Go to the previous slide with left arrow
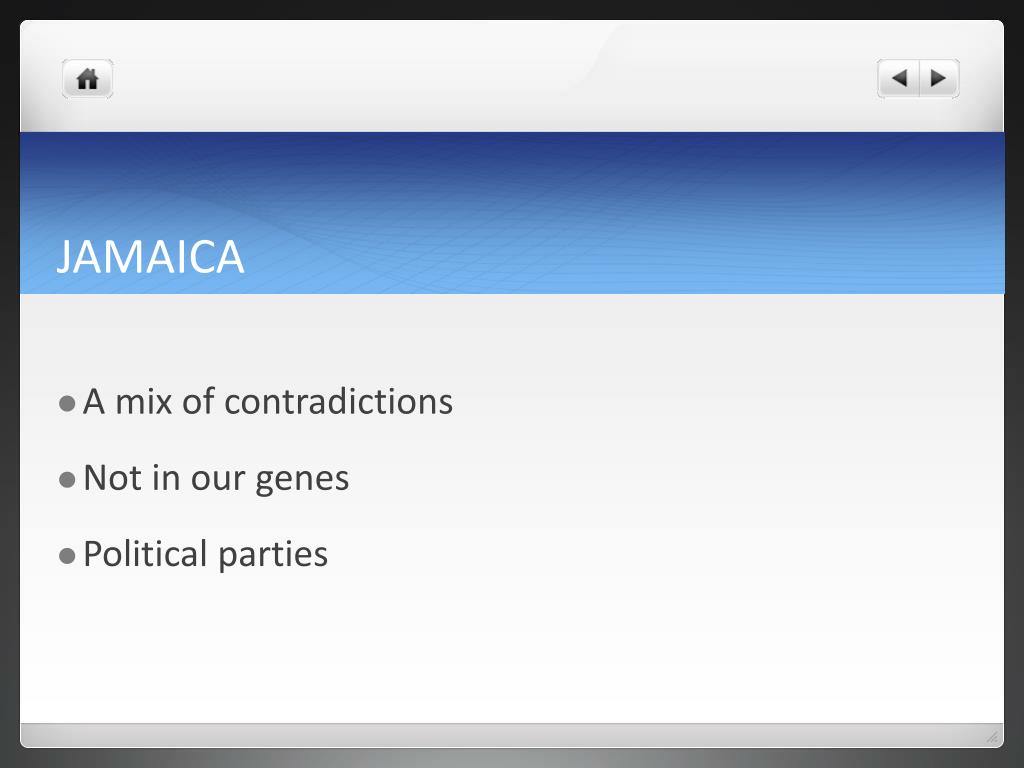1024x768 pixels. 899,79
